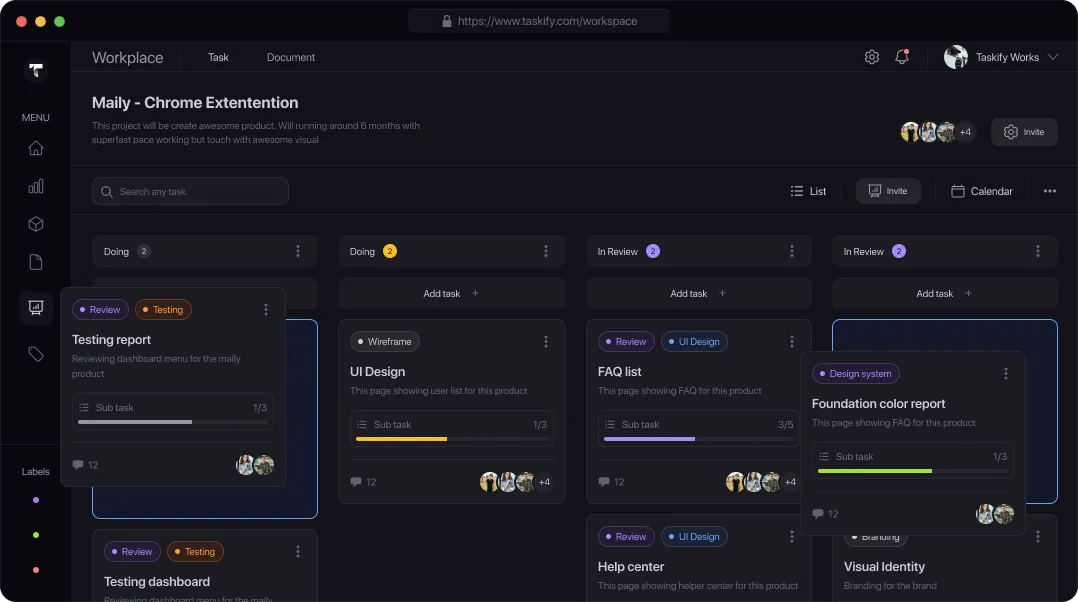Click the gear Invite button in project header
This screenshot has height=602, width=1078.
coord(1024,132)
